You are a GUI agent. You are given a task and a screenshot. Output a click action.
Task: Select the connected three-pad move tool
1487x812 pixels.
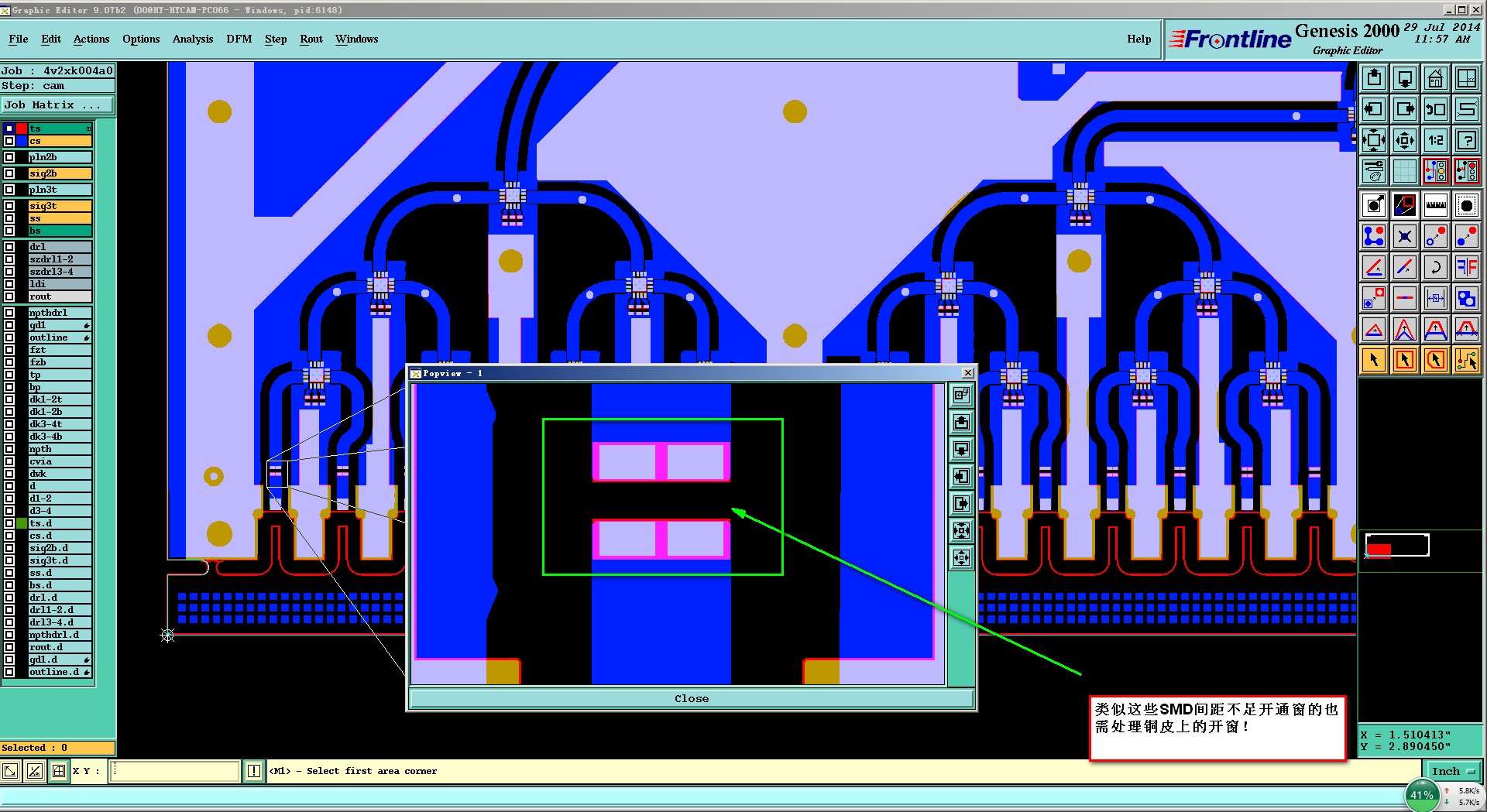[x=1374, y=236]
